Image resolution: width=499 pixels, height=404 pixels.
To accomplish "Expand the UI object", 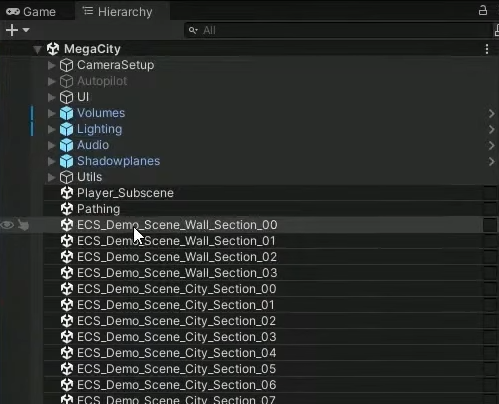I will [51, 97].
